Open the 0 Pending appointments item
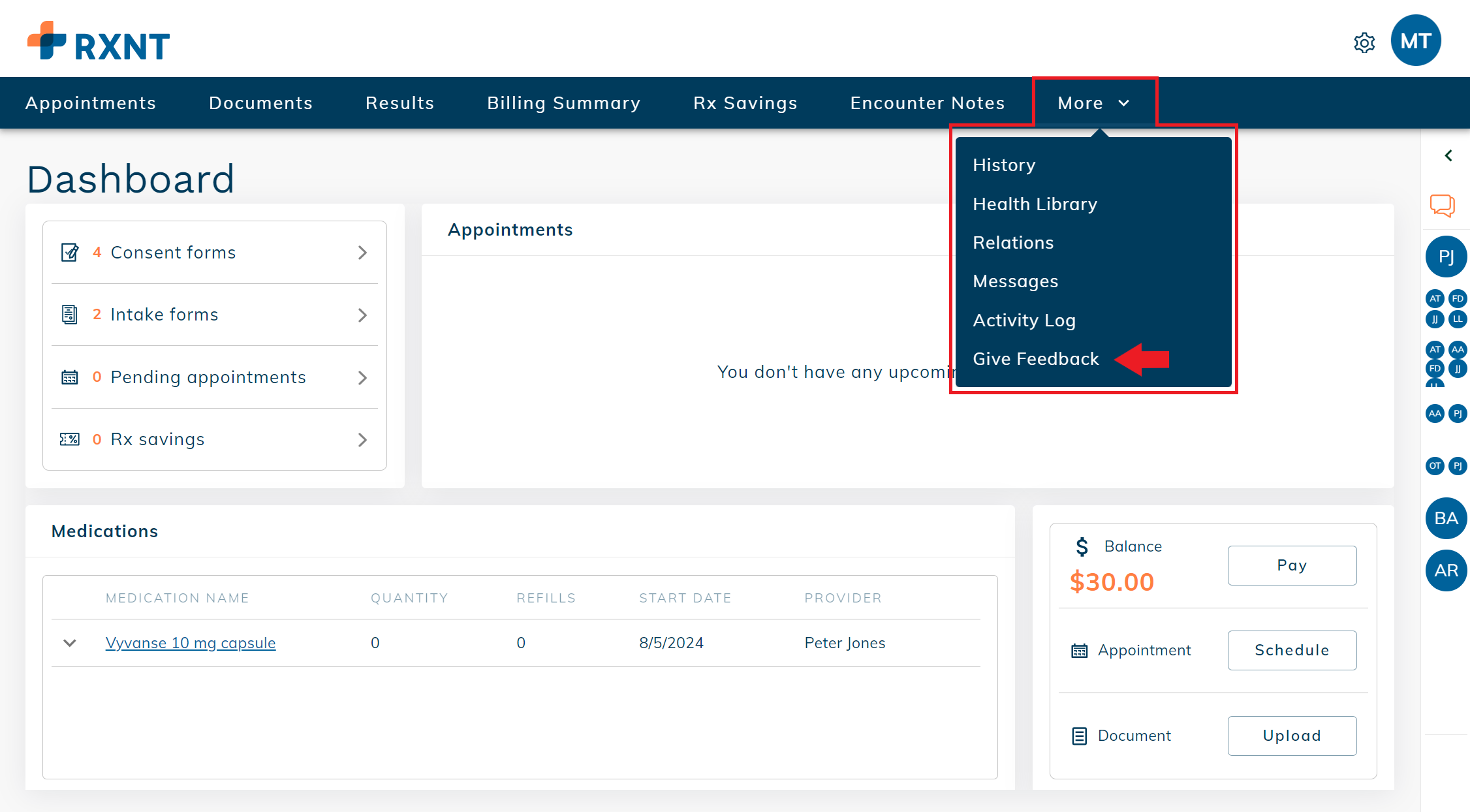Image resolution: width=1470 pixels, height=812 pixels. (x=215, y=377)
